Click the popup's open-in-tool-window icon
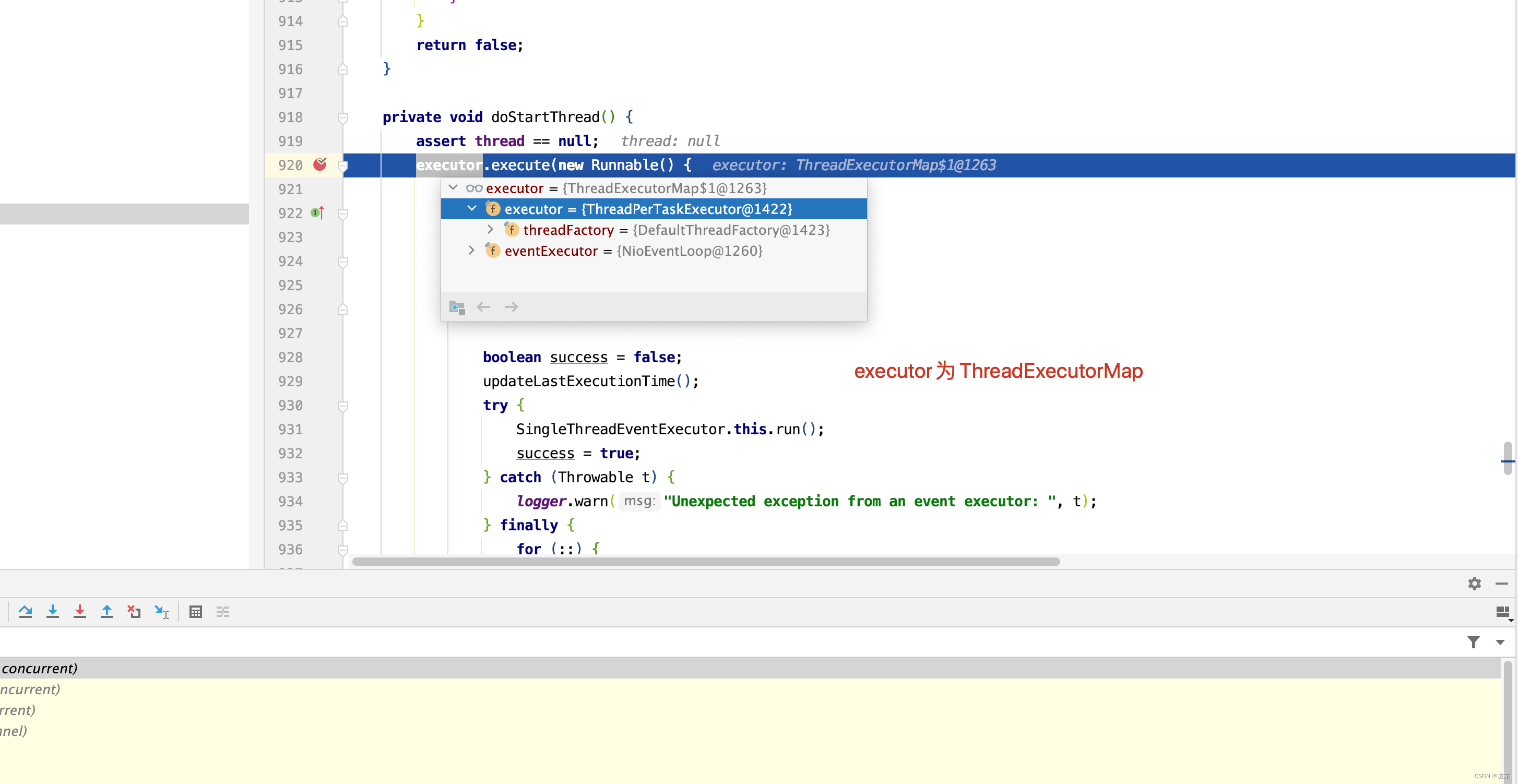Viewport: 1518px width, 784px height. click(x=457, y=307)
